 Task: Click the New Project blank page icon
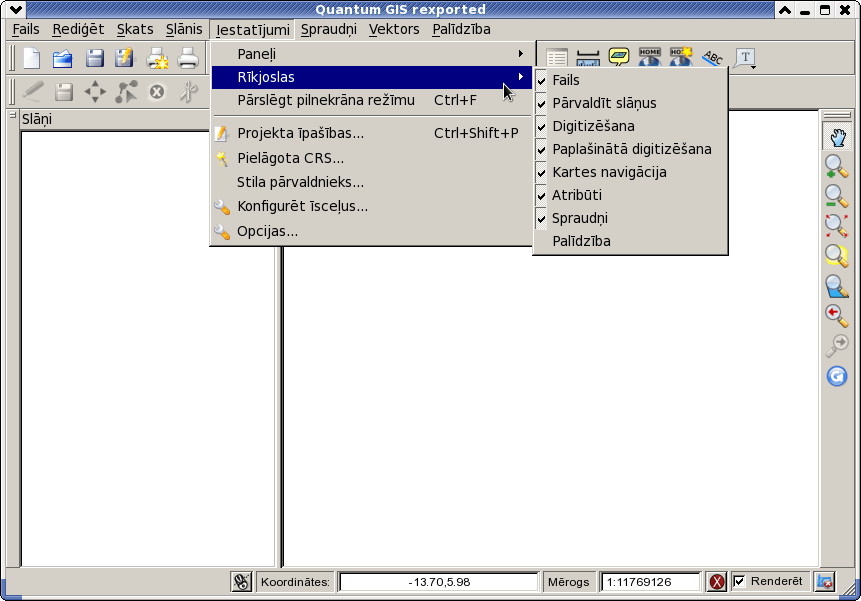tap(32, 58)
